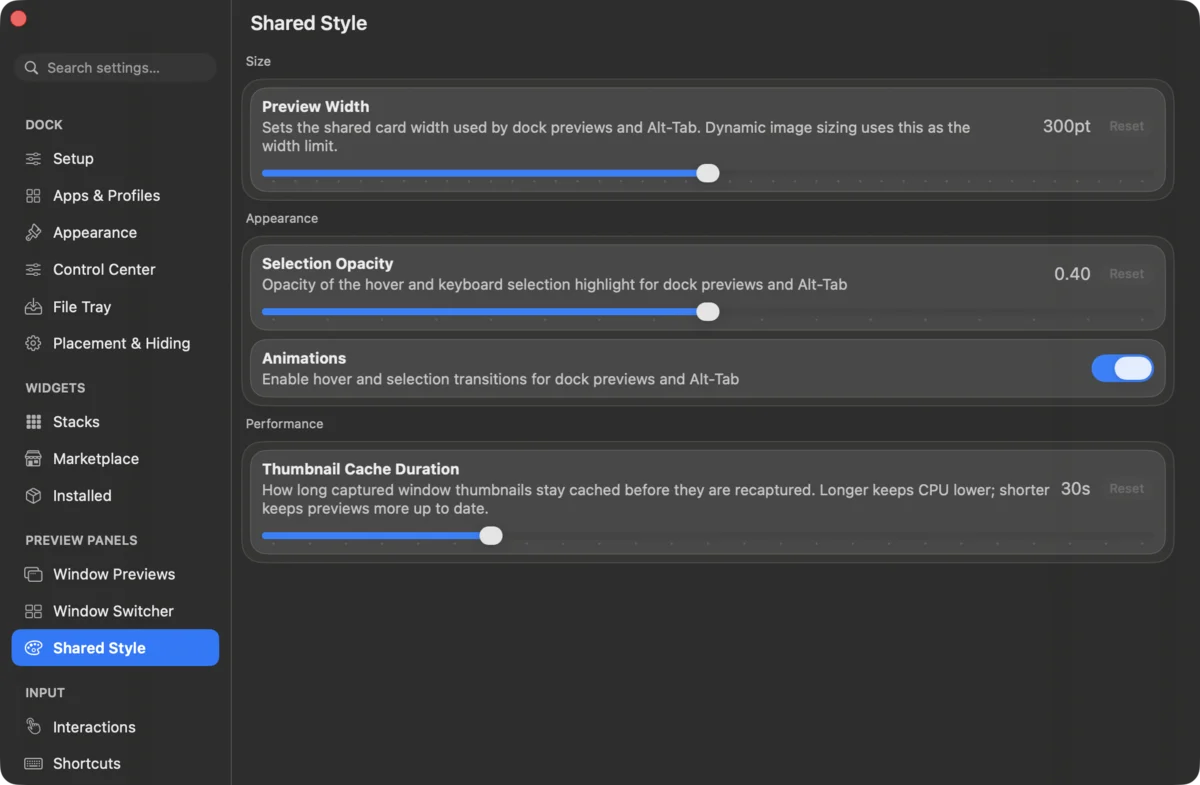Click the Shared Style page title
The height and width of the screenshot is (785, 1200).
(308, 23)
